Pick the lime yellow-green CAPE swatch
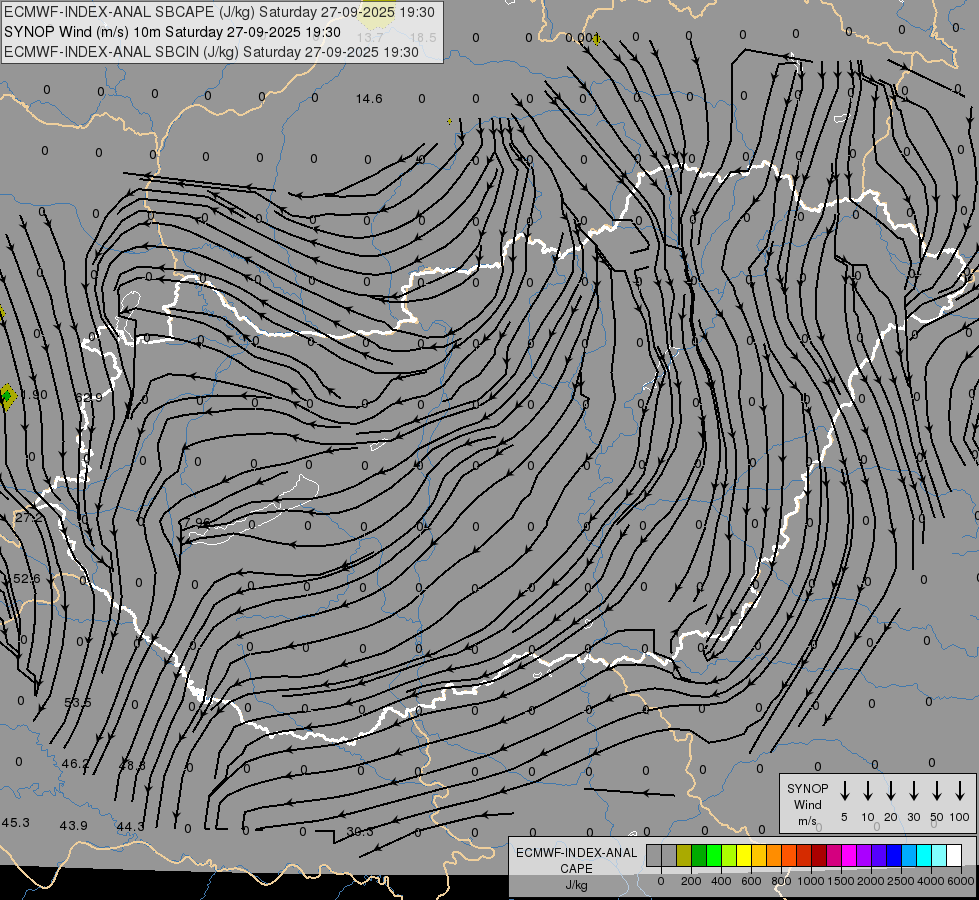 (729, 855)
